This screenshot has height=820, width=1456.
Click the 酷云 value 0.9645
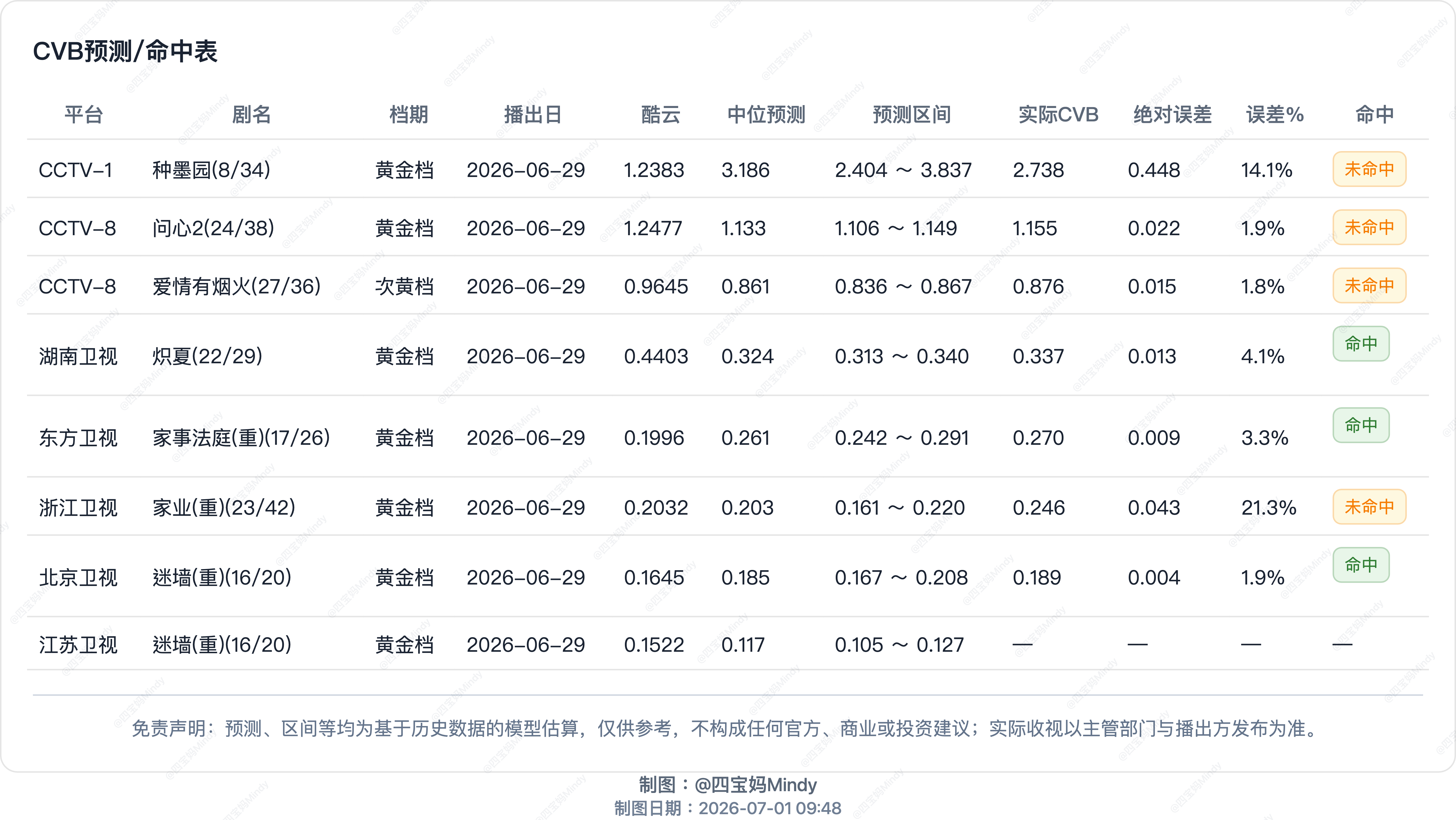[x=656, y=286]
